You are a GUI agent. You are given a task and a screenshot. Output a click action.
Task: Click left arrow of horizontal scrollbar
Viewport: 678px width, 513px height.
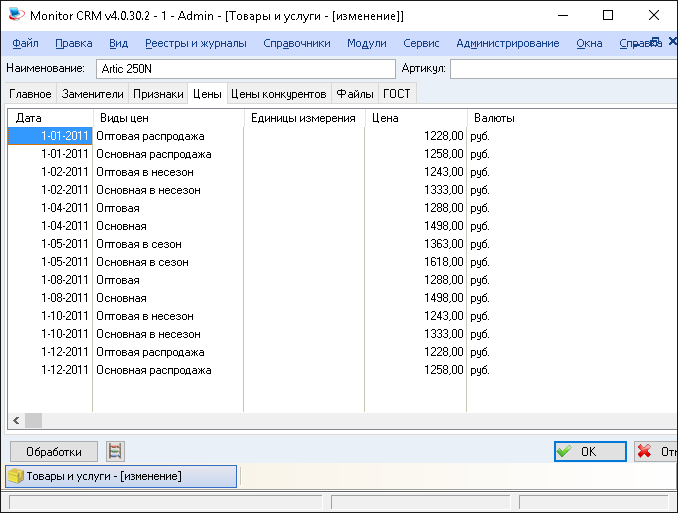point(16,421)
